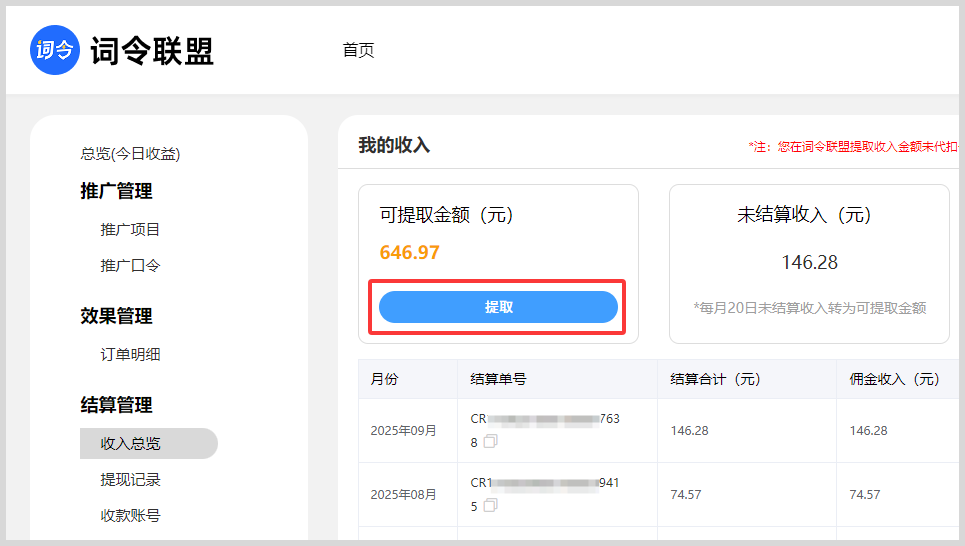The image size is (965, 546).
Task: Click the 月份 column header
Action: pos(384,379)
